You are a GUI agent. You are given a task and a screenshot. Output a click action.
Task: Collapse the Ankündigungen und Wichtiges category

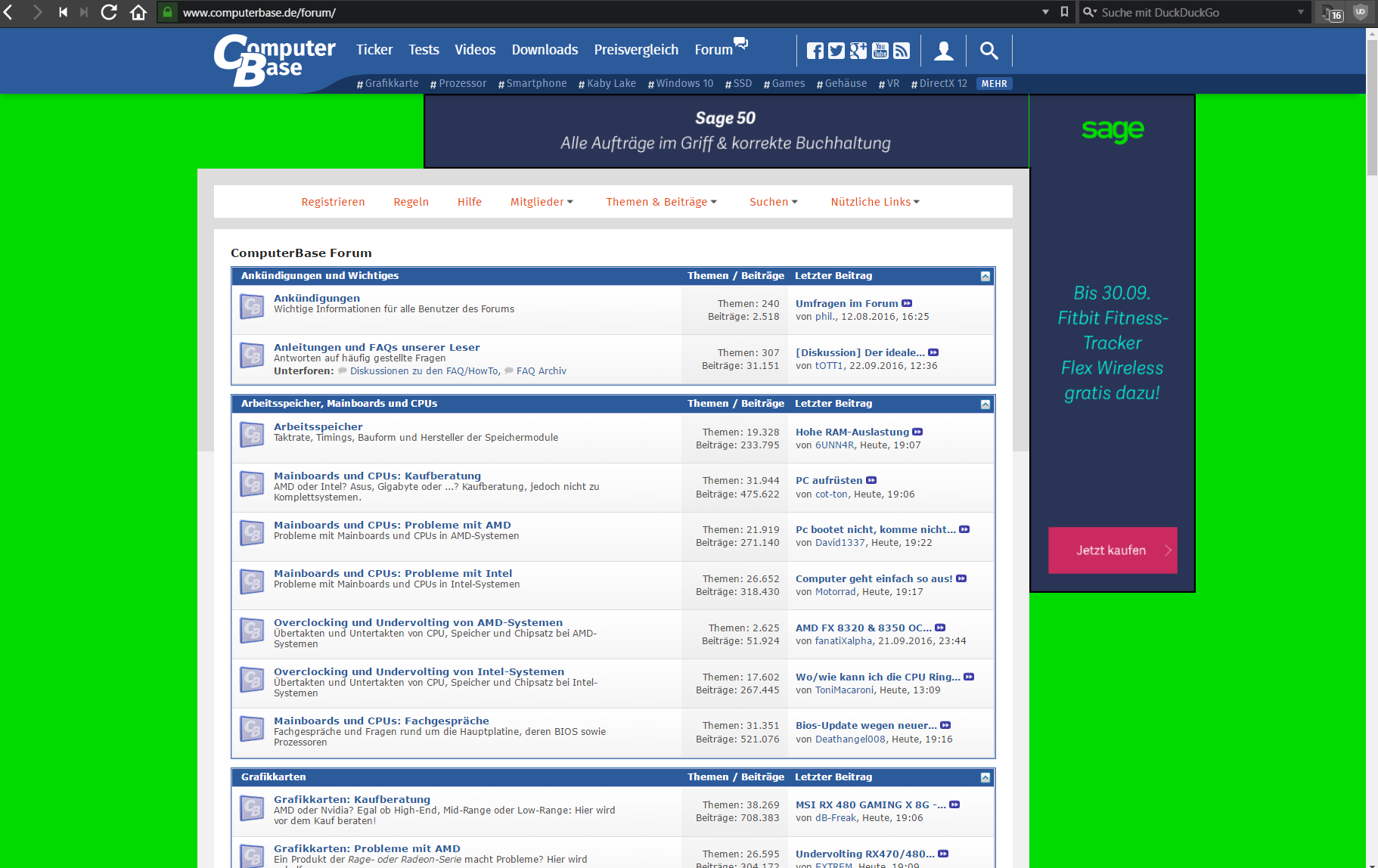click(985, 276)
